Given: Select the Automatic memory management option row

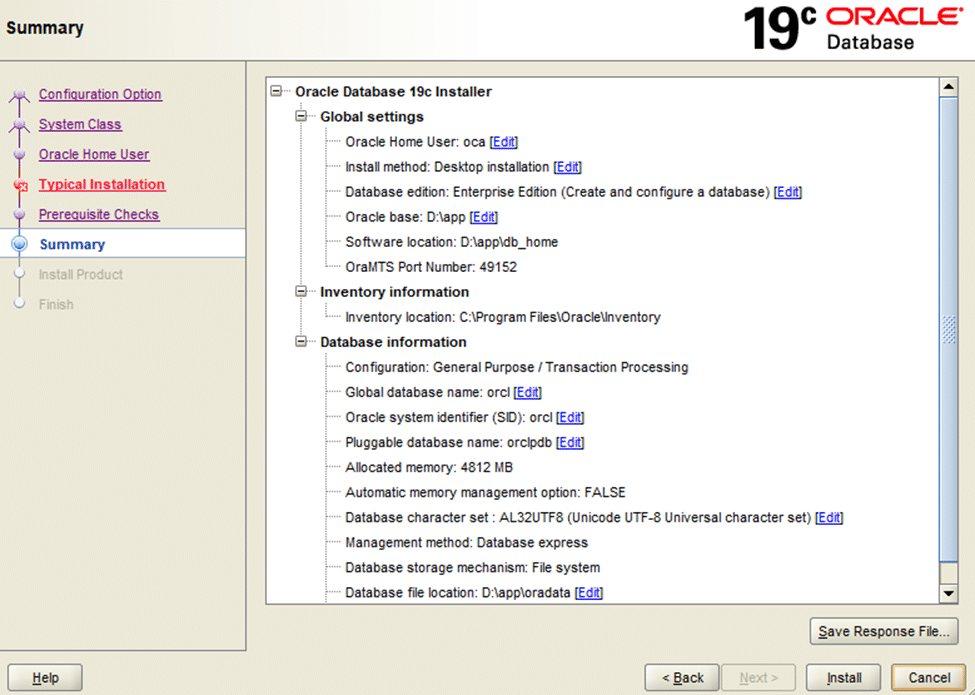Looking at the screenshot, I should [485, 492].
